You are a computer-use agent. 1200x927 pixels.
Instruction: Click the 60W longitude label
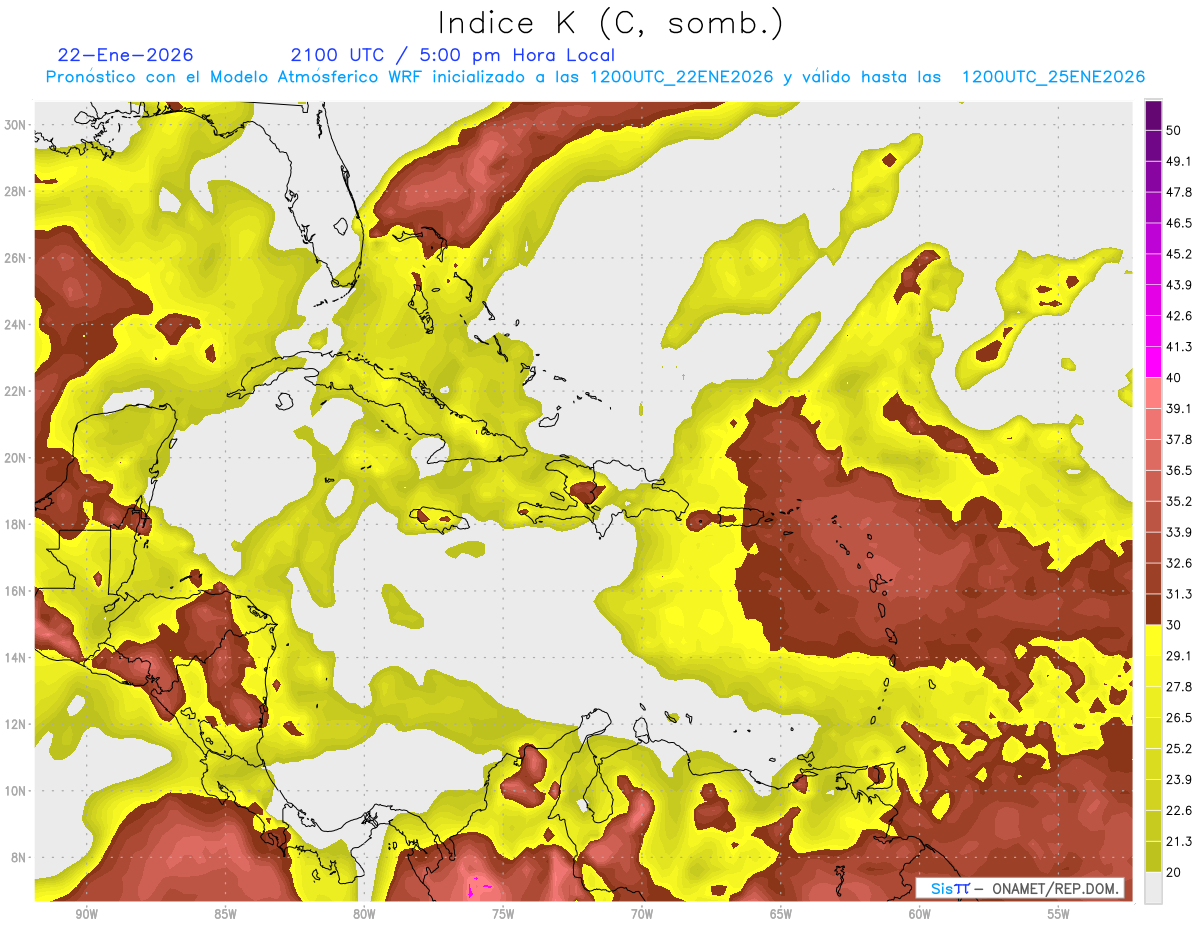[x=920, y=915]
